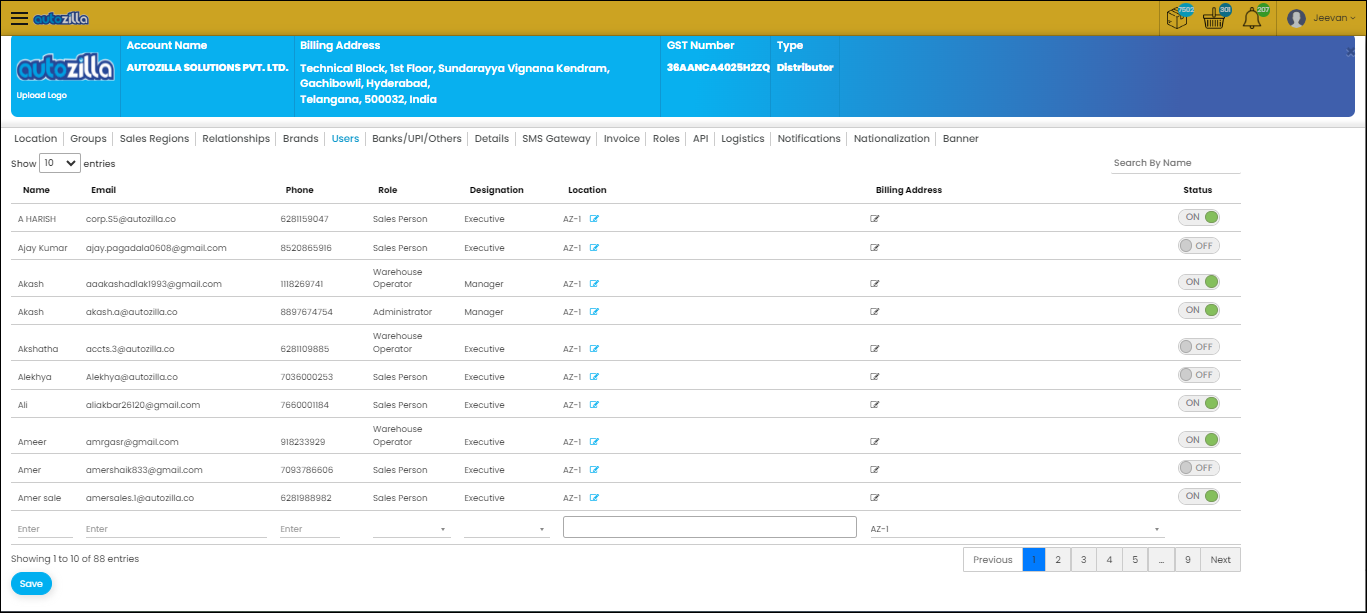Edit billing address for Alekhya
The width and height of the screenshot is (1368, 613).
pyautogui.click(x=875, y=377)
